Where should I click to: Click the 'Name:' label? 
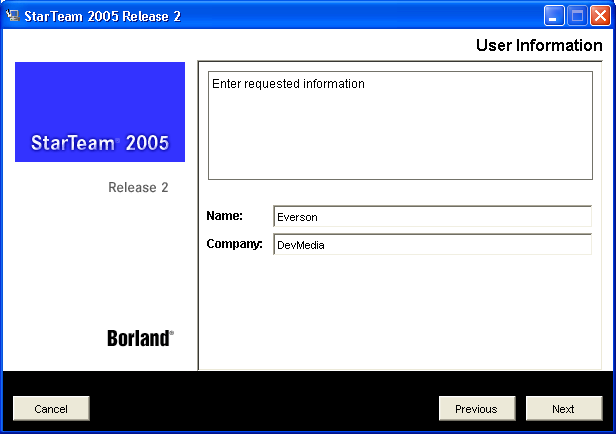tap(224, 216)
